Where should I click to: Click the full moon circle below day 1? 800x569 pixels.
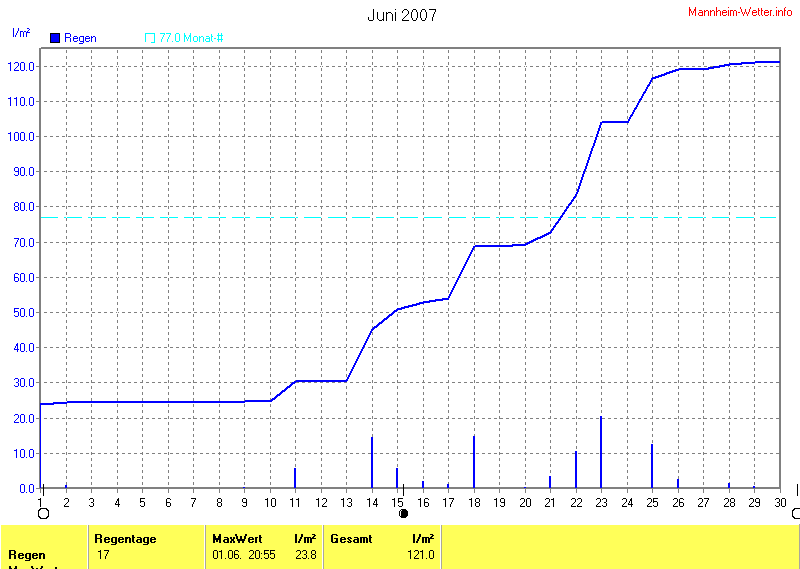pos(43,514)
